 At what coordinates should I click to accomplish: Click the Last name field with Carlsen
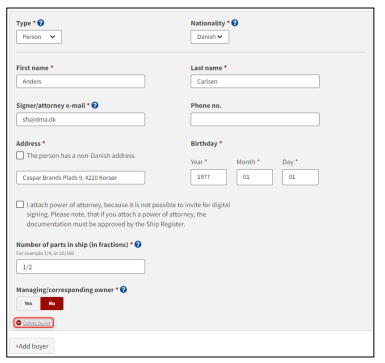coord(255,81)
